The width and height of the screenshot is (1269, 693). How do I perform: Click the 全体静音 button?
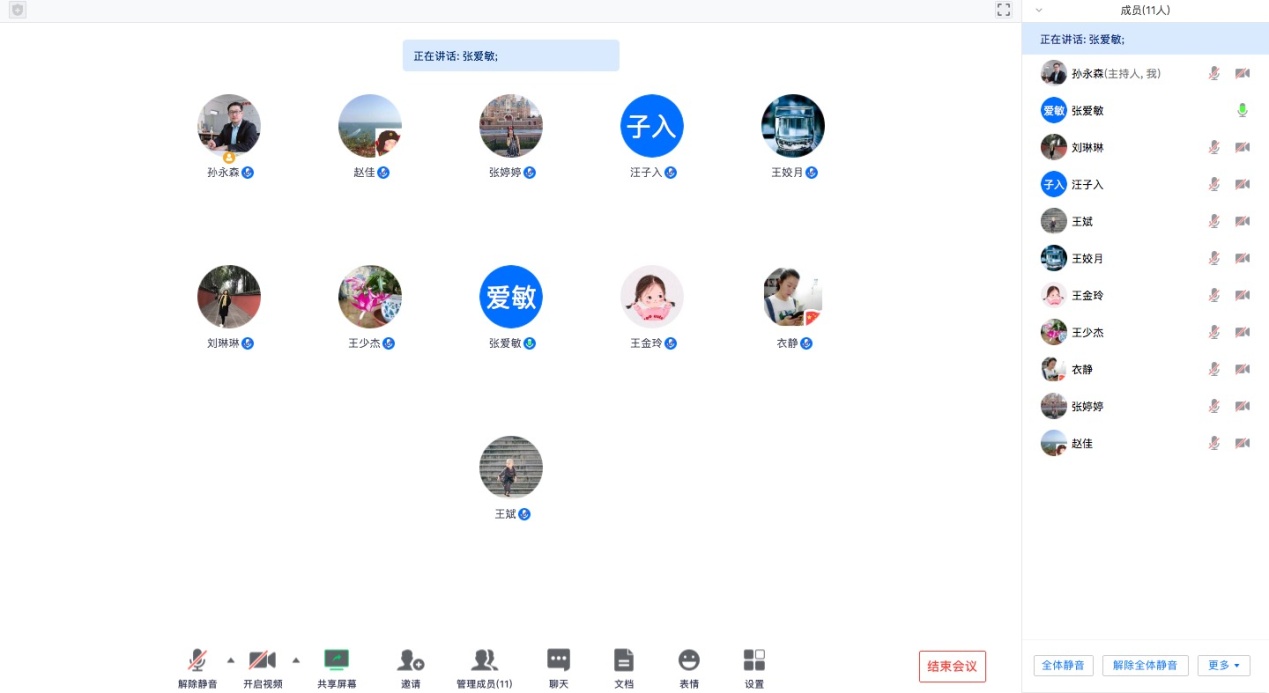[x=1063, y=666]
